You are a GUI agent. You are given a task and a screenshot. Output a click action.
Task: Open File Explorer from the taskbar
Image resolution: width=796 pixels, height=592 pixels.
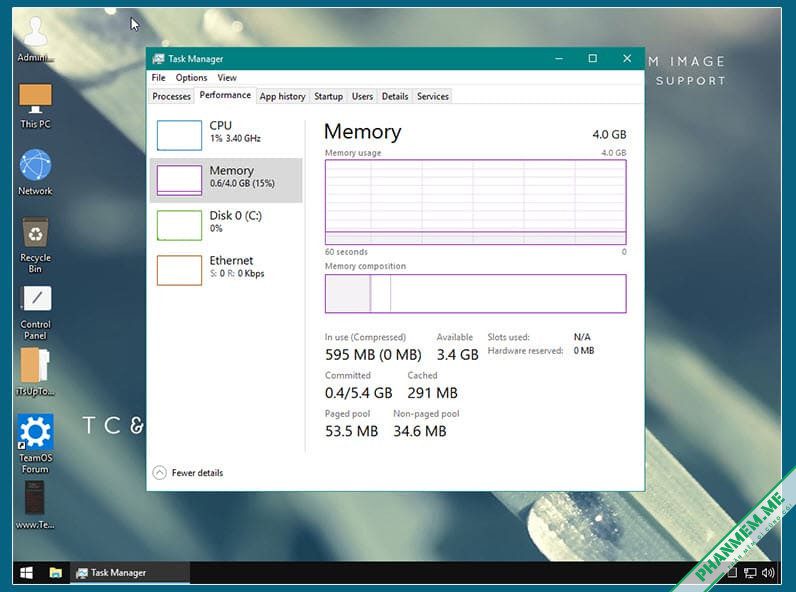55,573
